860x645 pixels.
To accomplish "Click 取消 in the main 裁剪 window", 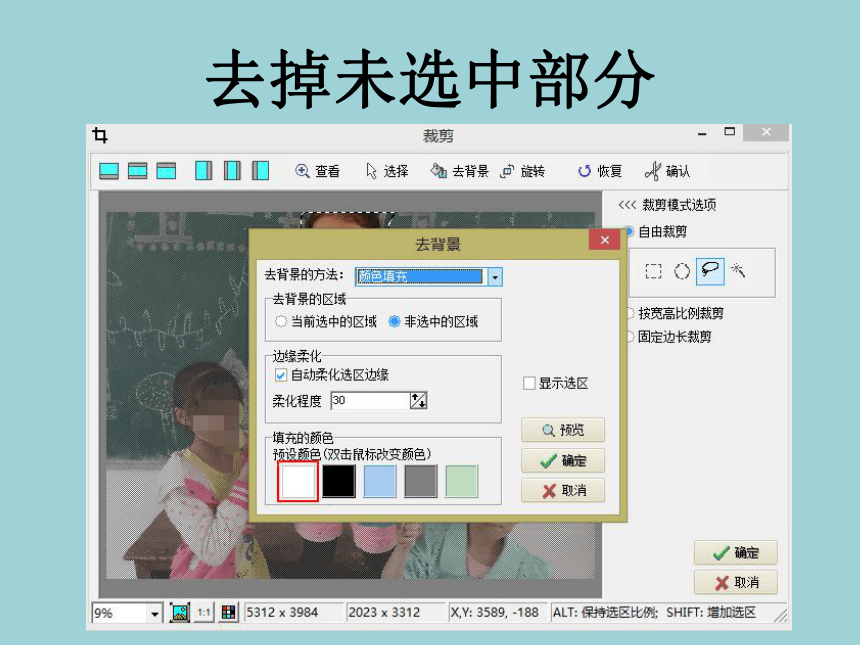I will [735, 582].
